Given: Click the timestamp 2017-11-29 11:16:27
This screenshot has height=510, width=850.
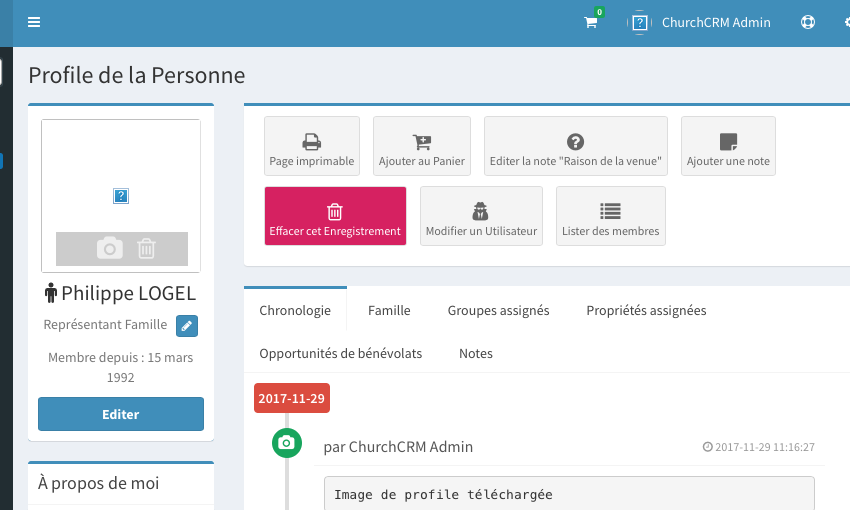Looking at the screenshot, I should 759,447.
